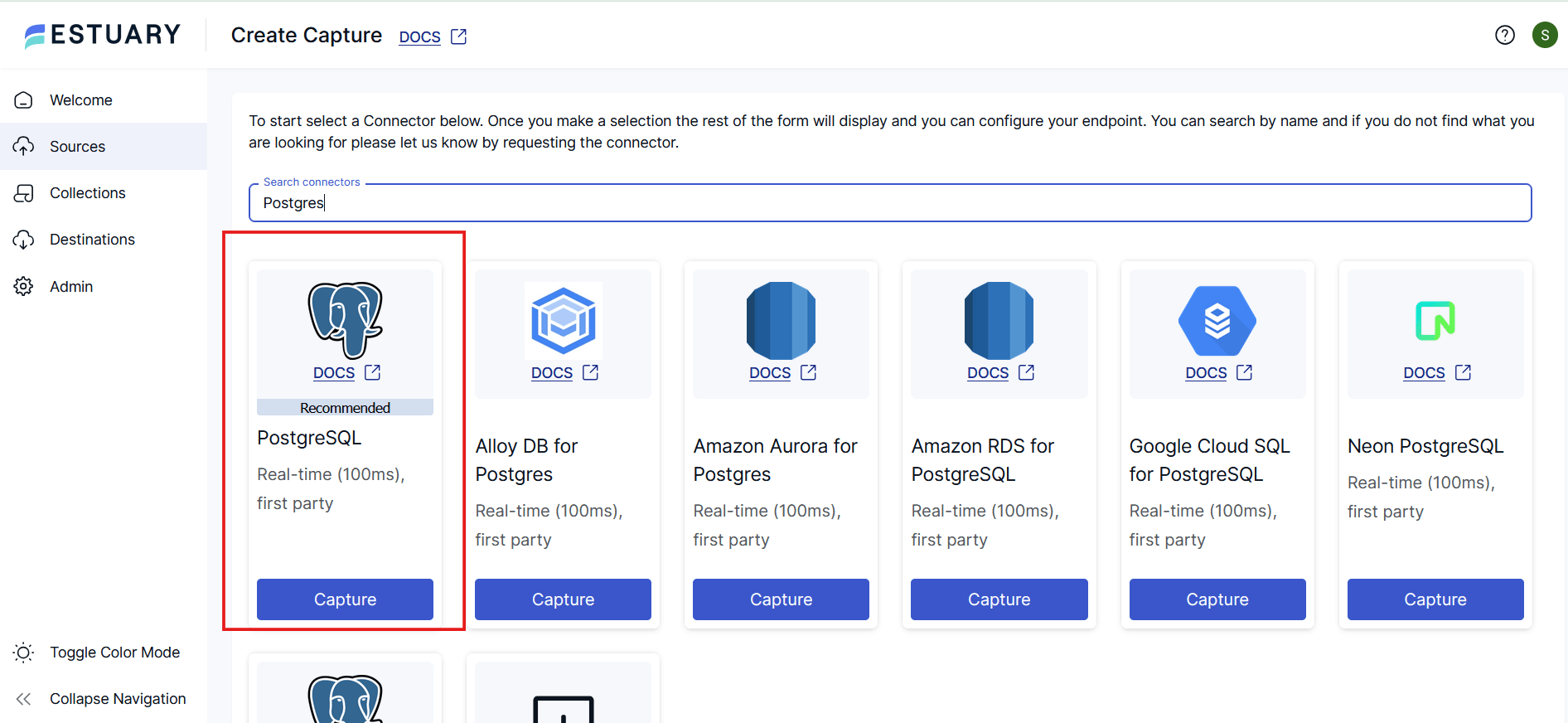This screenshot has width=1568, height=723.
Task: Open the user avatar S menu
Action: pos(1545,35)
